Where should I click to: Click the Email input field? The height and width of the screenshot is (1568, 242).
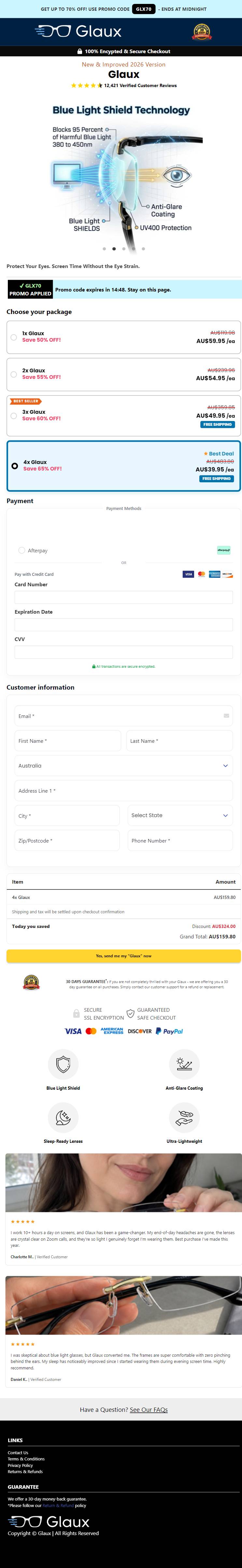click(123, 716)
